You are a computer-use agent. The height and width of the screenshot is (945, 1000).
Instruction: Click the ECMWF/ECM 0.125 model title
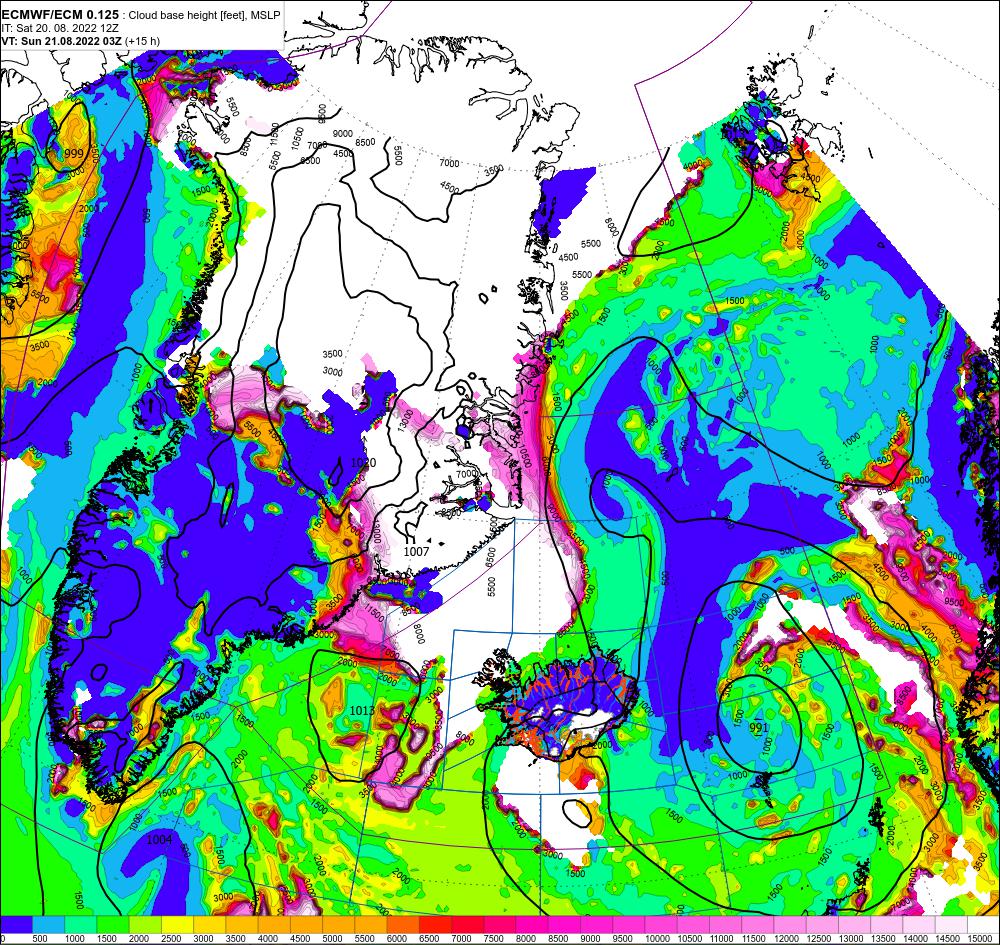point(60,15)
